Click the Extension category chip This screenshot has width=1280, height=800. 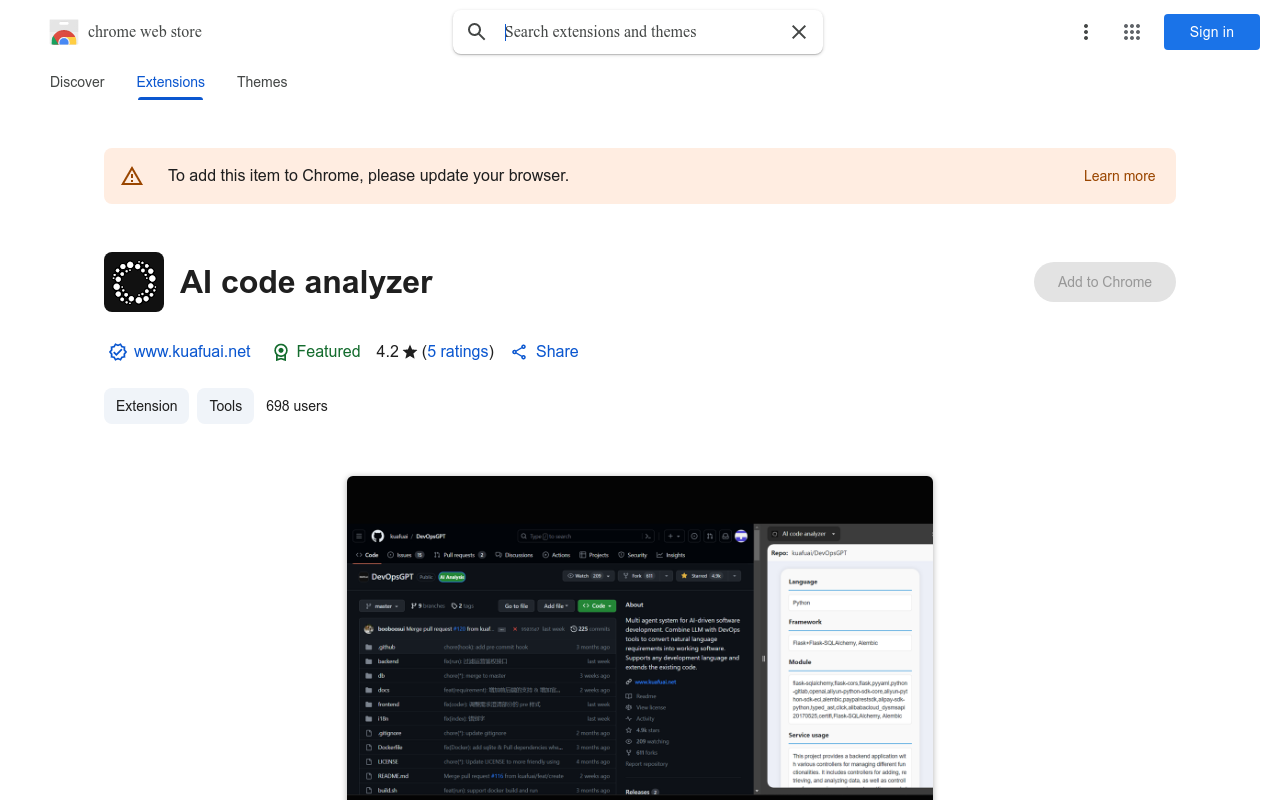tap(146, 406)
